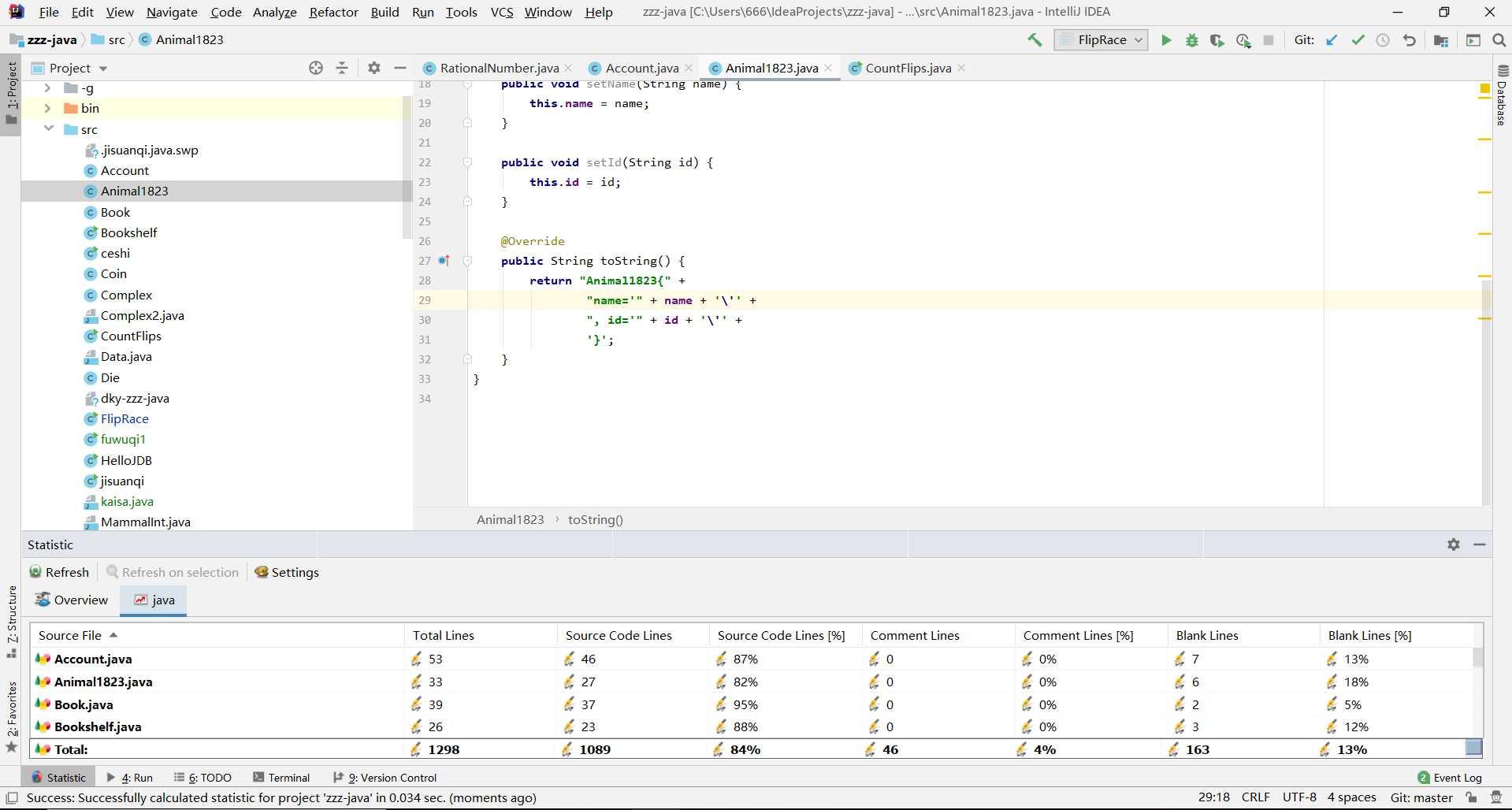Select Bookshelf class in project tree

tap(128, 232)
